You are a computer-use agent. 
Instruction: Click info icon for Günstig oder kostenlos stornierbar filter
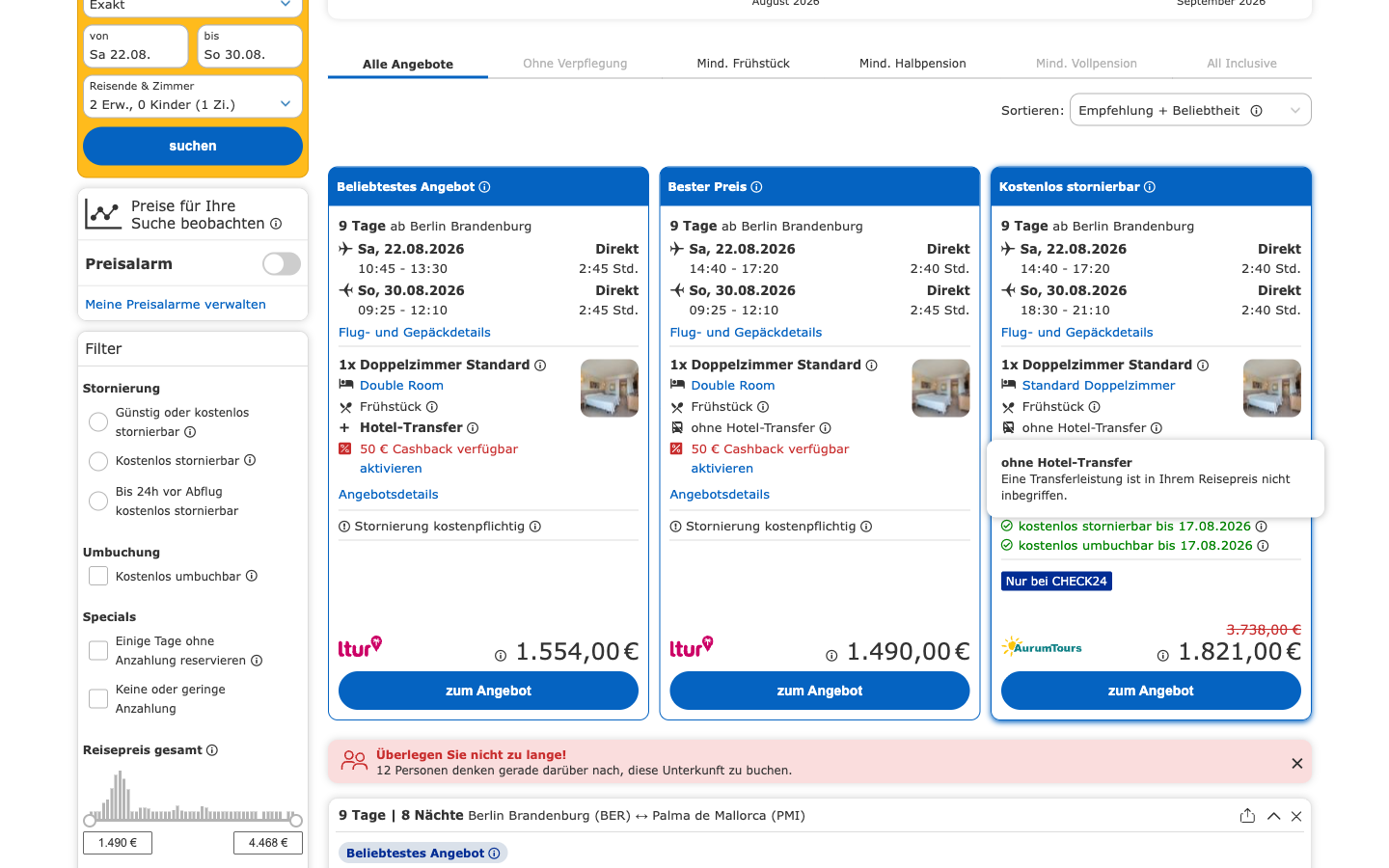(x=190, y=432)
